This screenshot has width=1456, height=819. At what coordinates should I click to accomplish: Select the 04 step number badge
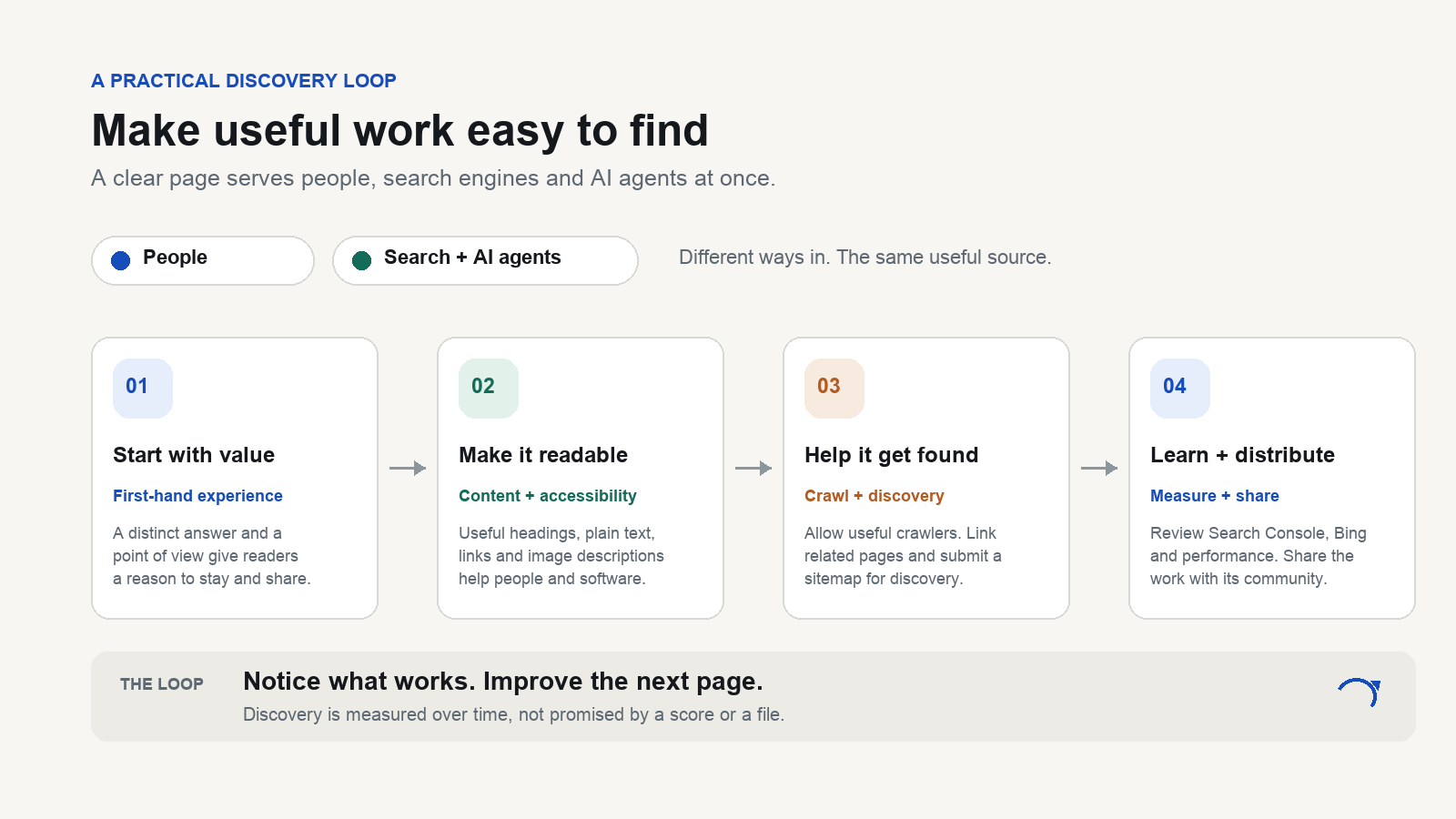1180,389
